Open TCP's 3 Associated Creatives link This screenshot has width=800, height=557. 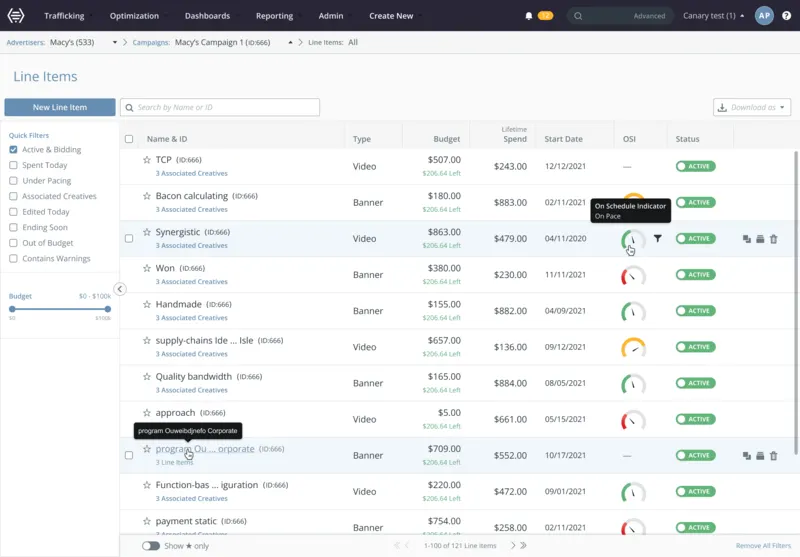tap(191, 173)
